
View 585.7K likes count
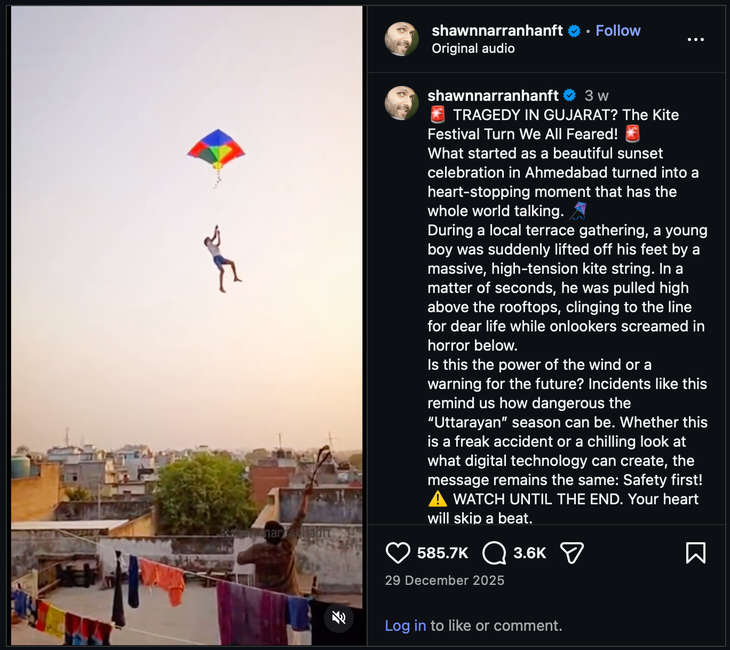[443, 553]
